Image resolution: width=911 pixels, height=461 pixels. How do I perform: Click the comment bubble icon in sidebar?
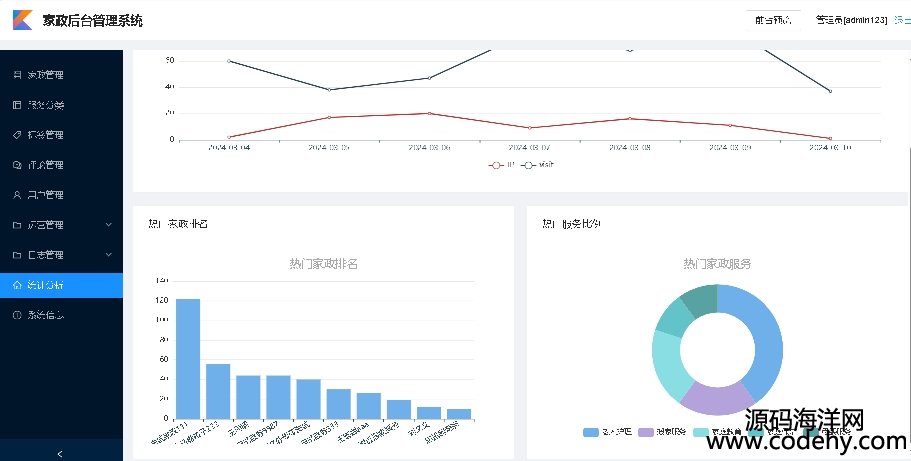coord(16,165)
